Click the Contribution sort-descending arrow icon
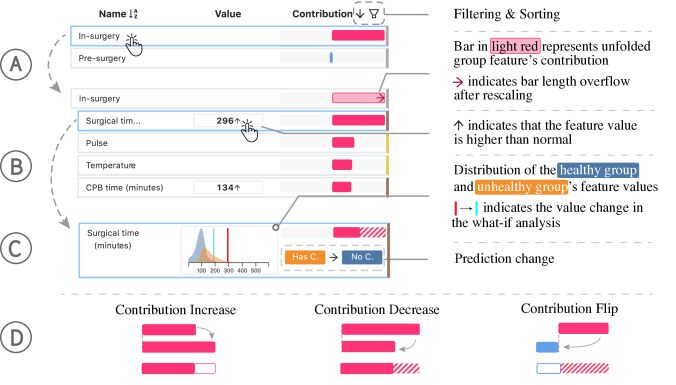This screenshot has height=385, width=676. [x=360, y=14]
